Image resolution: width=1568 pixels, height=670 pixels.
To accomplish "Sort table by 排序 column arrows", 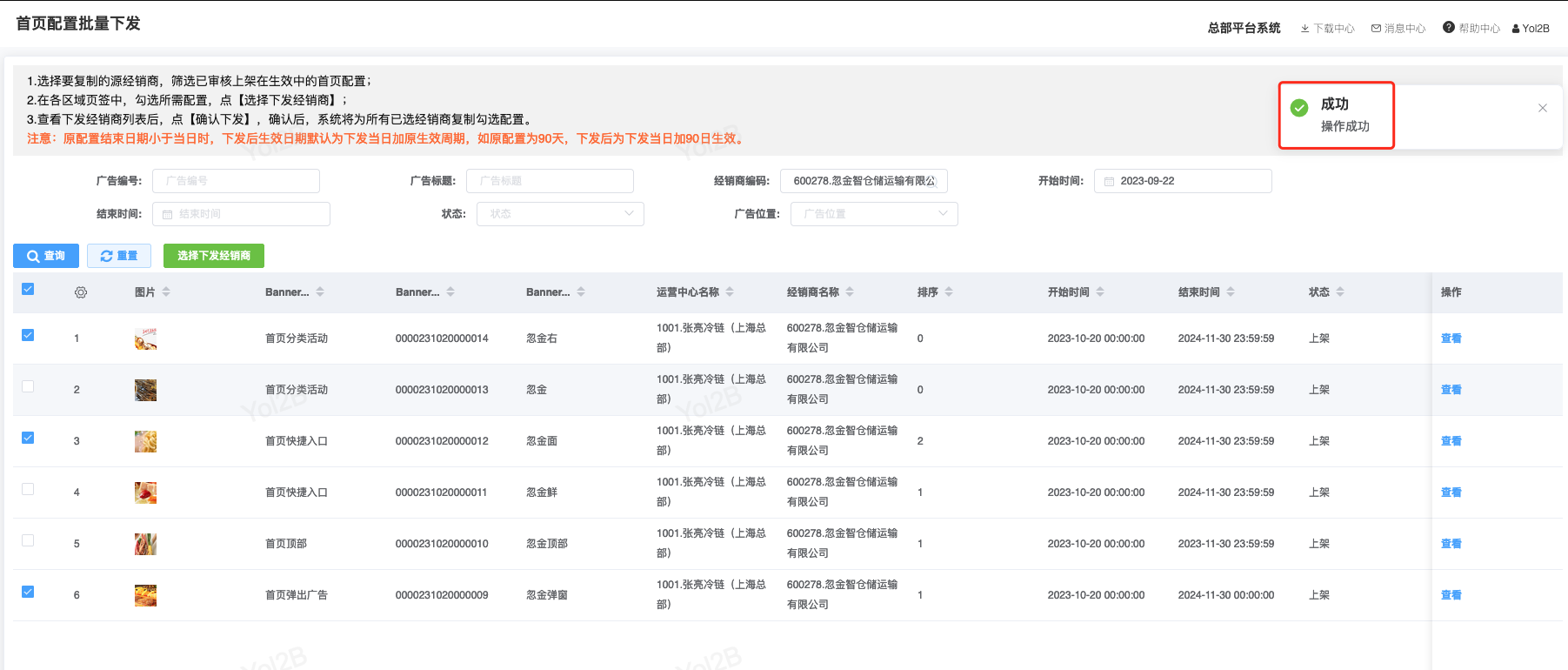I will point(949,292).
